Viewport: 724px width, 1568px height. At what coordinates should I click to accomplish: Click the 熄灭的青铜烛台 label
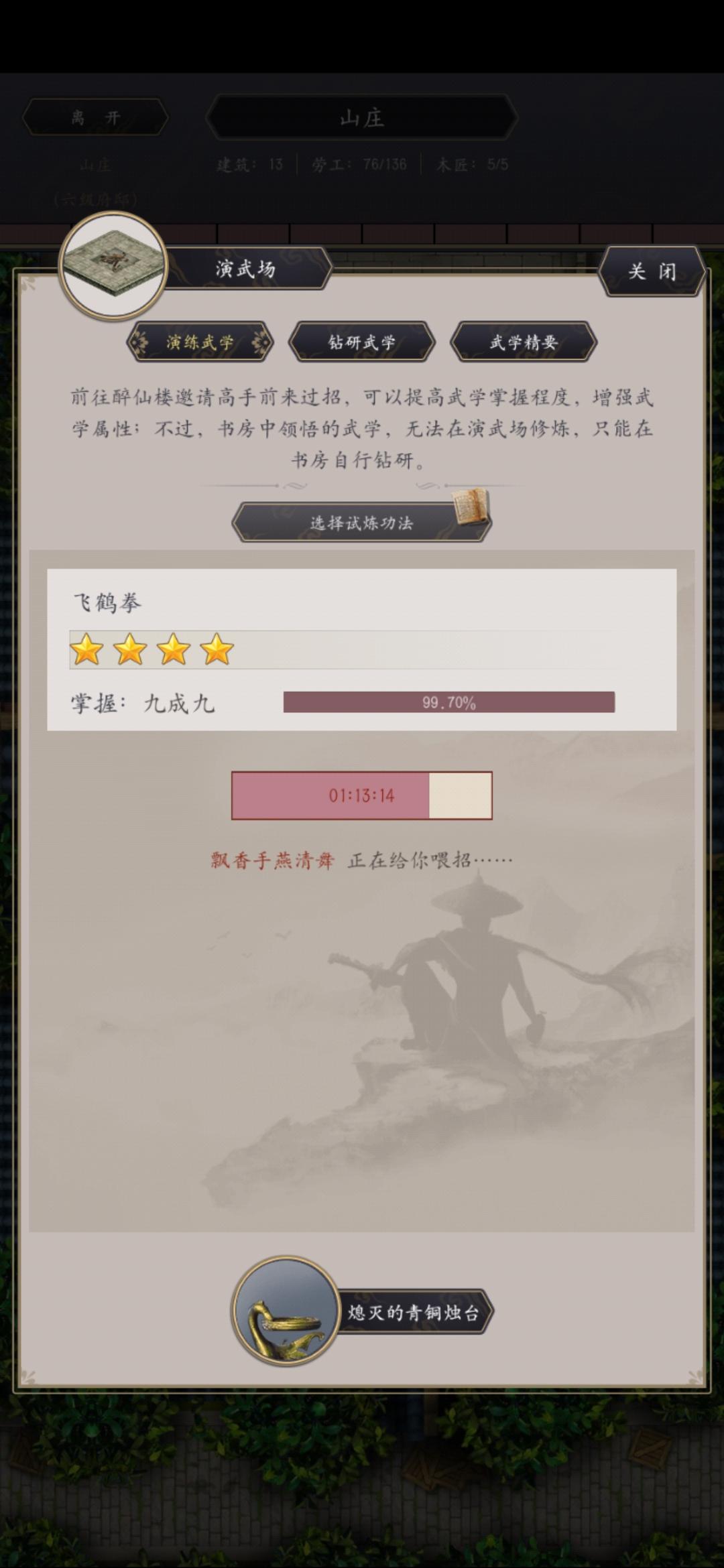coord(414,1311)
